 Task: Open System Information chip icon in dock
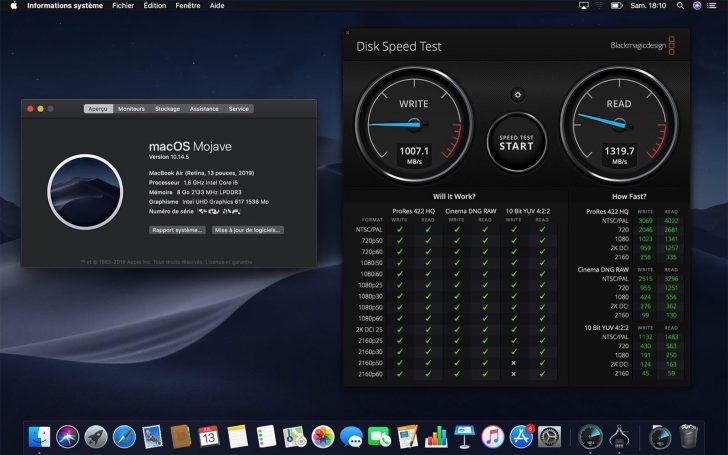(x=619, y=437)
